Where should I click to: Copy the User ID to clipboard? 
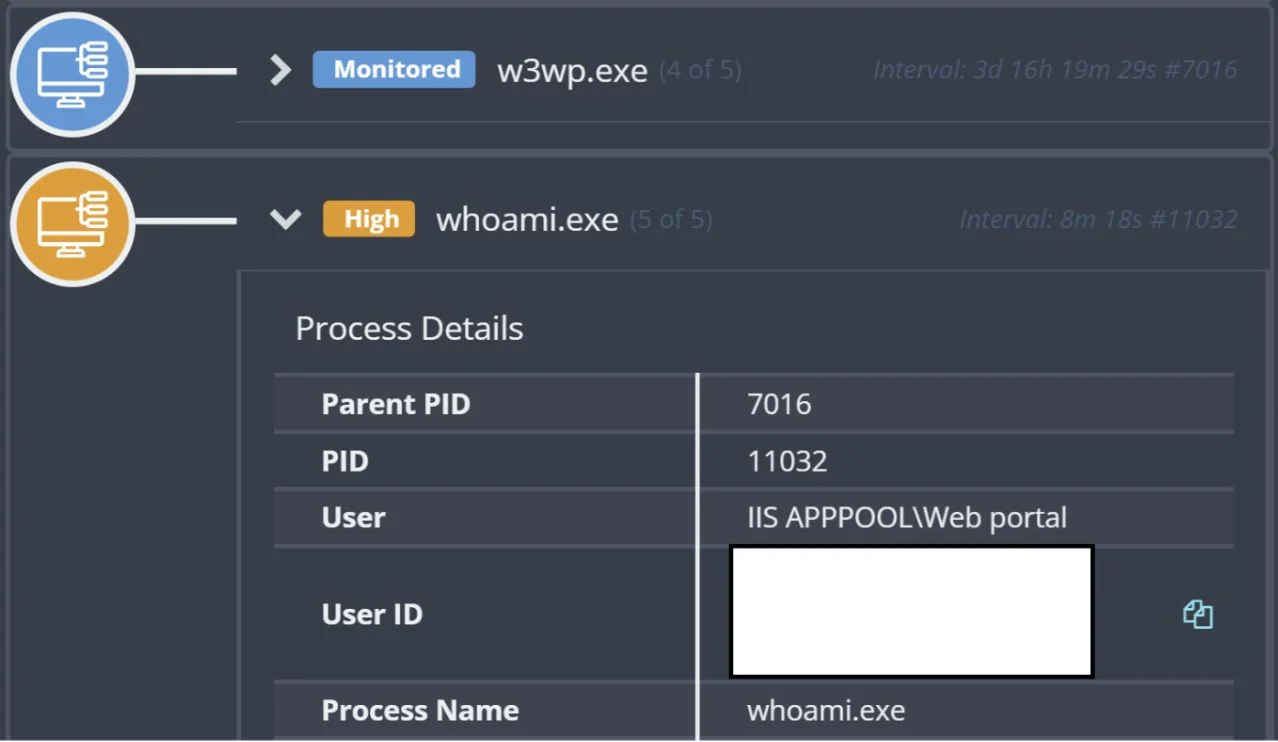(1198, 614)
